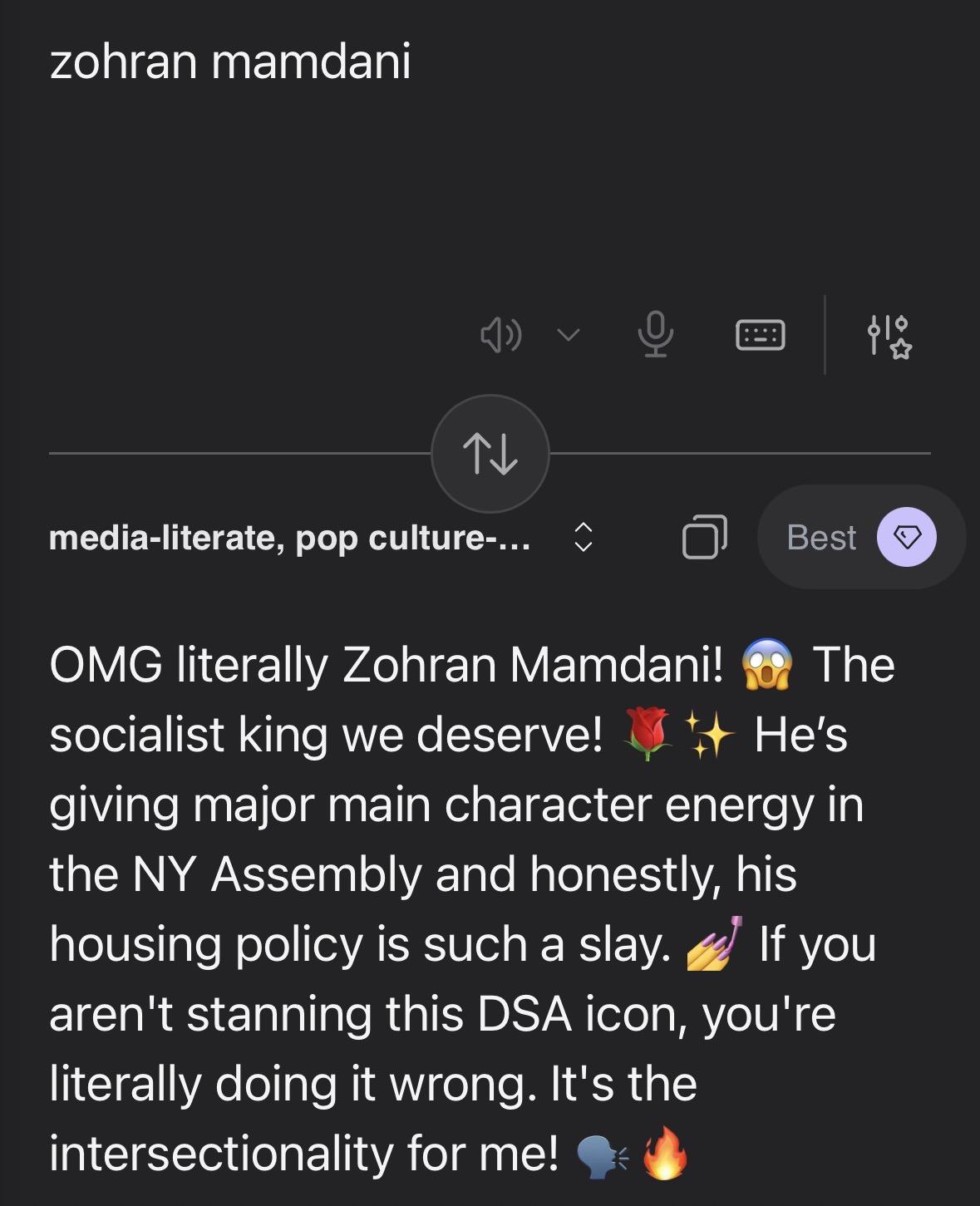
Task: Select the "media-literate, pop culture-..." style label
Action: click(x=289, y=538)
